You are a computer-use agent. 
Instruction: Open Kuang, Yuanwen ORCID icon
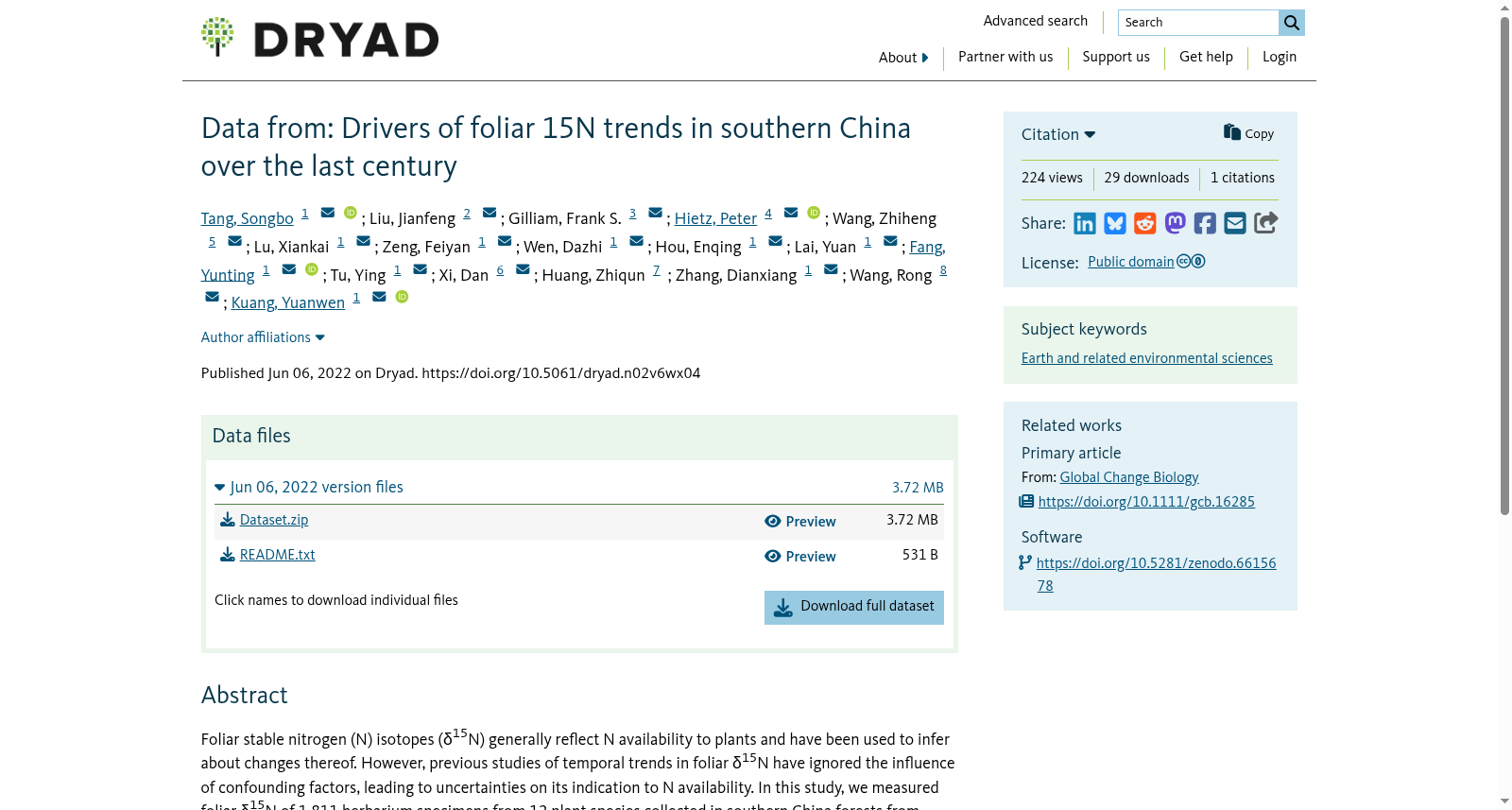(x=402, y=297)
